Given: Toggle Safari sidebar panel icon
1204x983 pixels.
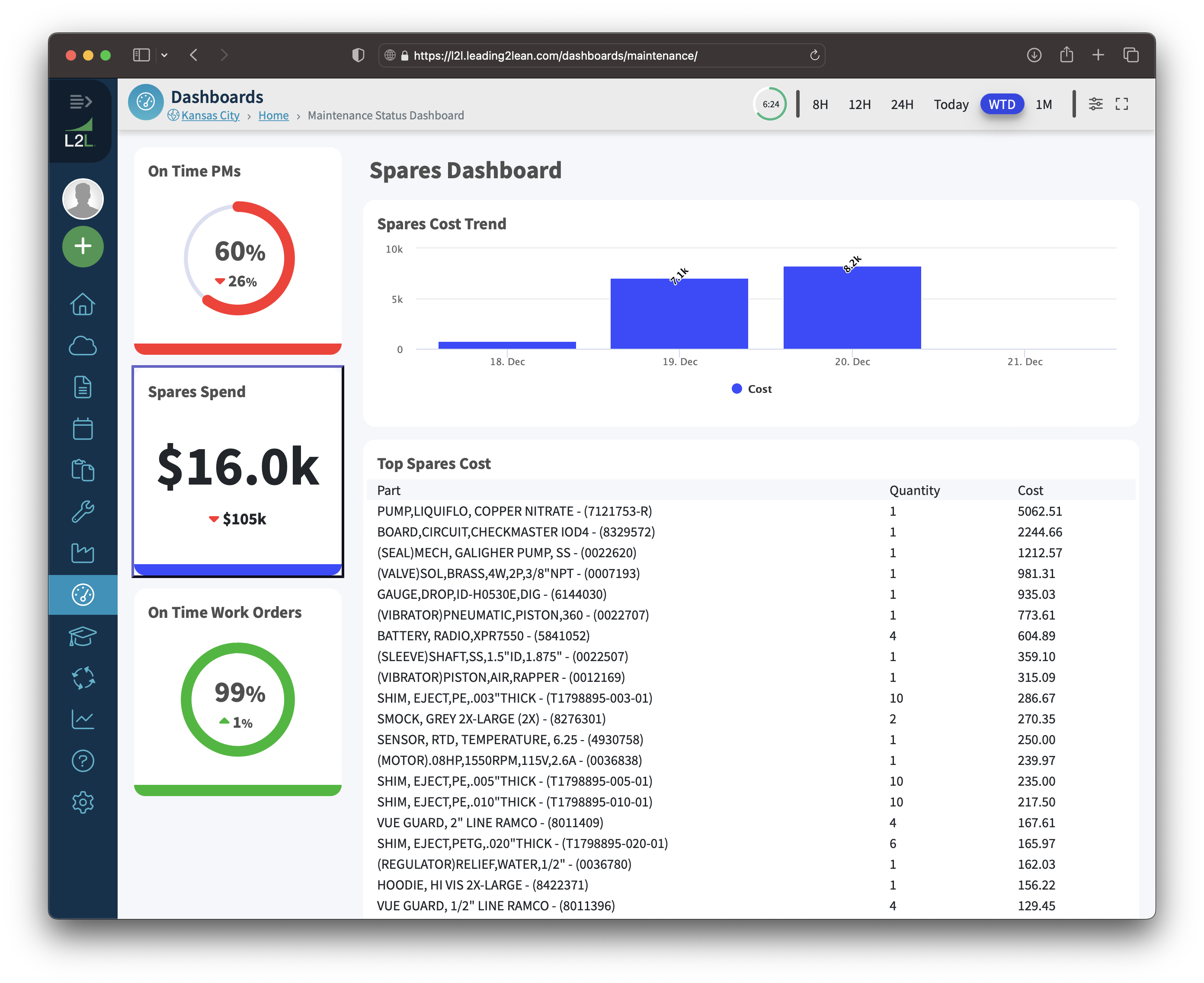Looking at the screenshot, I should point(141,55).
